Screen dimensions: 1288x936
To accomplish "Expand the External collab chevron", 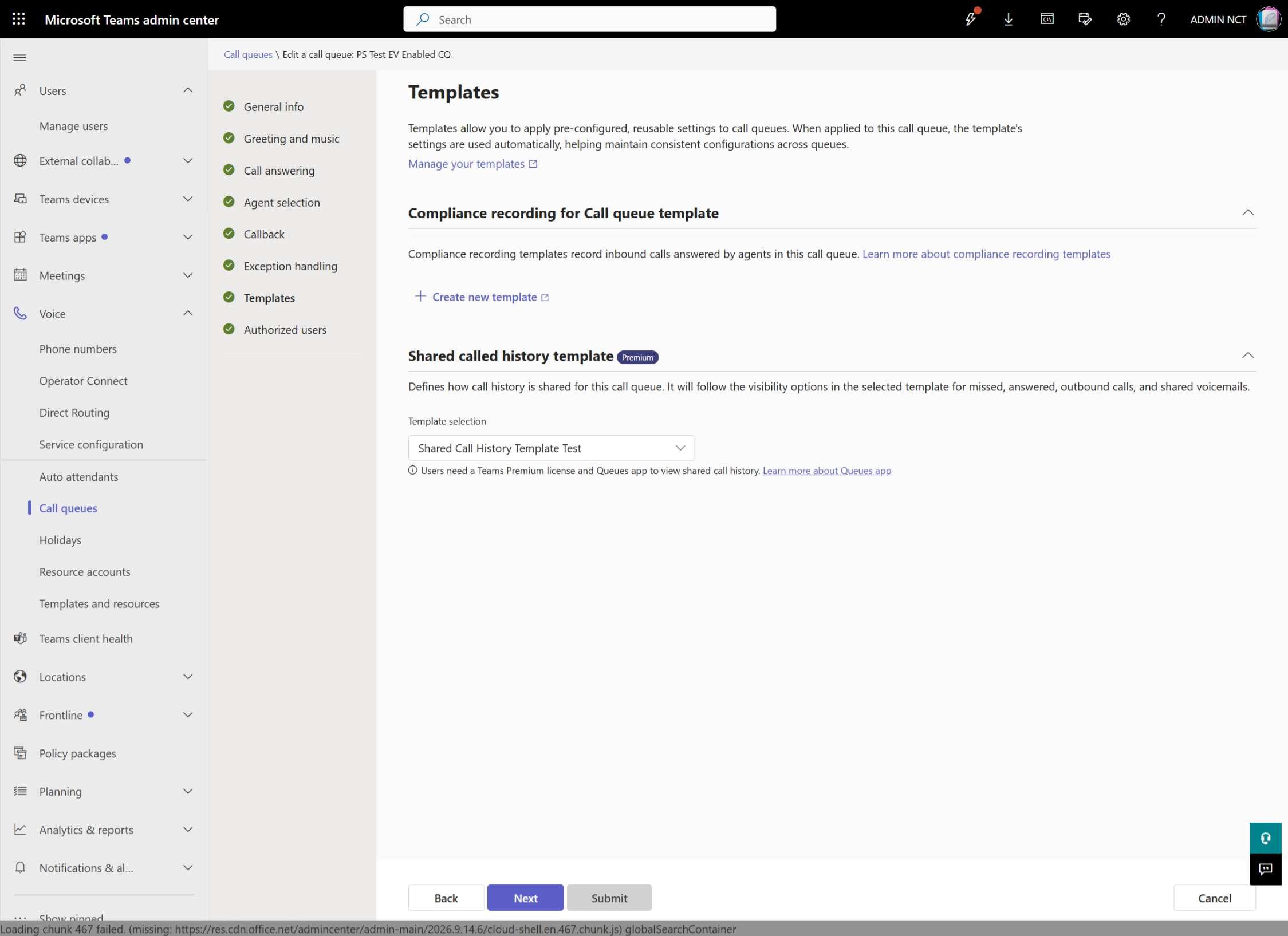I will coord(188,161).
